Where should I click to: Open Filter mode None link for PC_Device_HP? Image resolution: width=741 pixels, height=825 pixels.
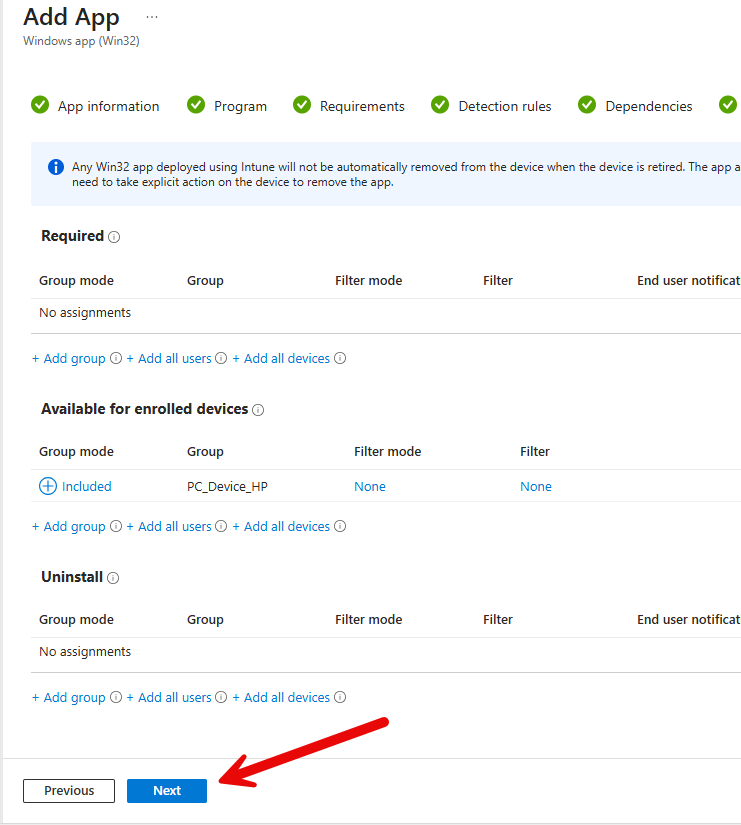(x=369, y=486)
